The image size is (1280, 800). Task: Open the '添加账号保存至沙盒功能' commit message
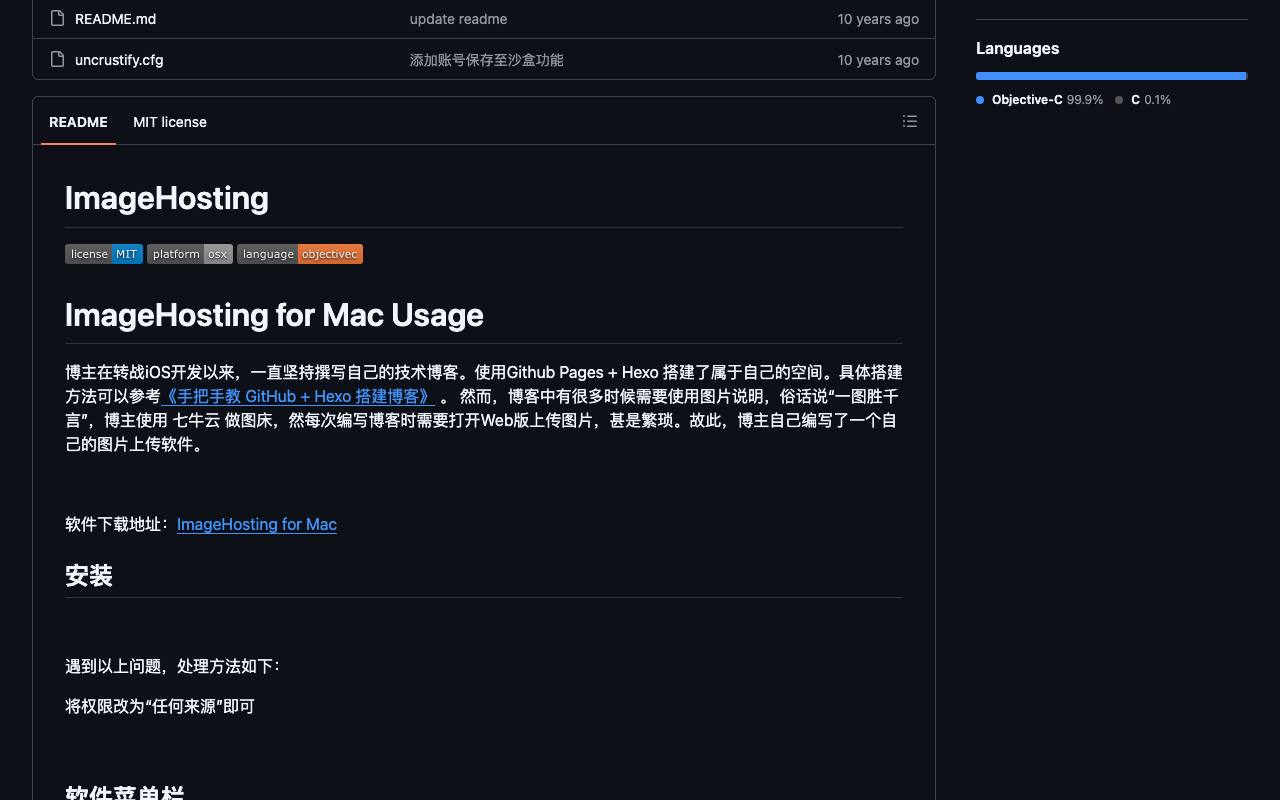(486, 60)
